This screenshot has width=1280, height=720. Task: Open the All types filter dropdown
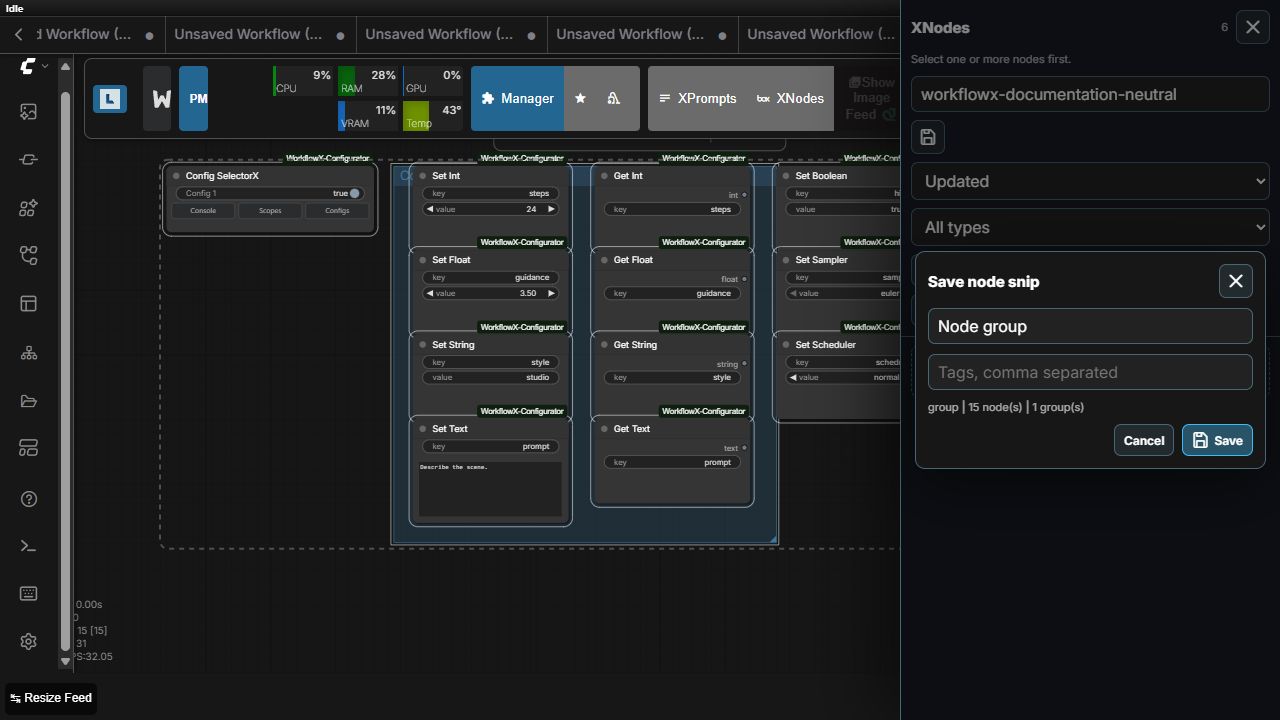[x=1090, y=227]
